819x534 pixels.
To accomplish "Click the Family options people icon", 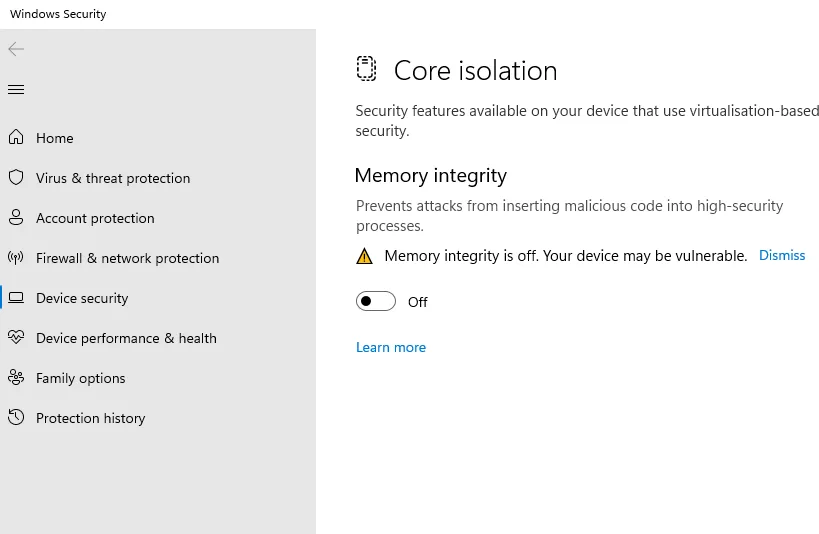I will tap(16, 378).
